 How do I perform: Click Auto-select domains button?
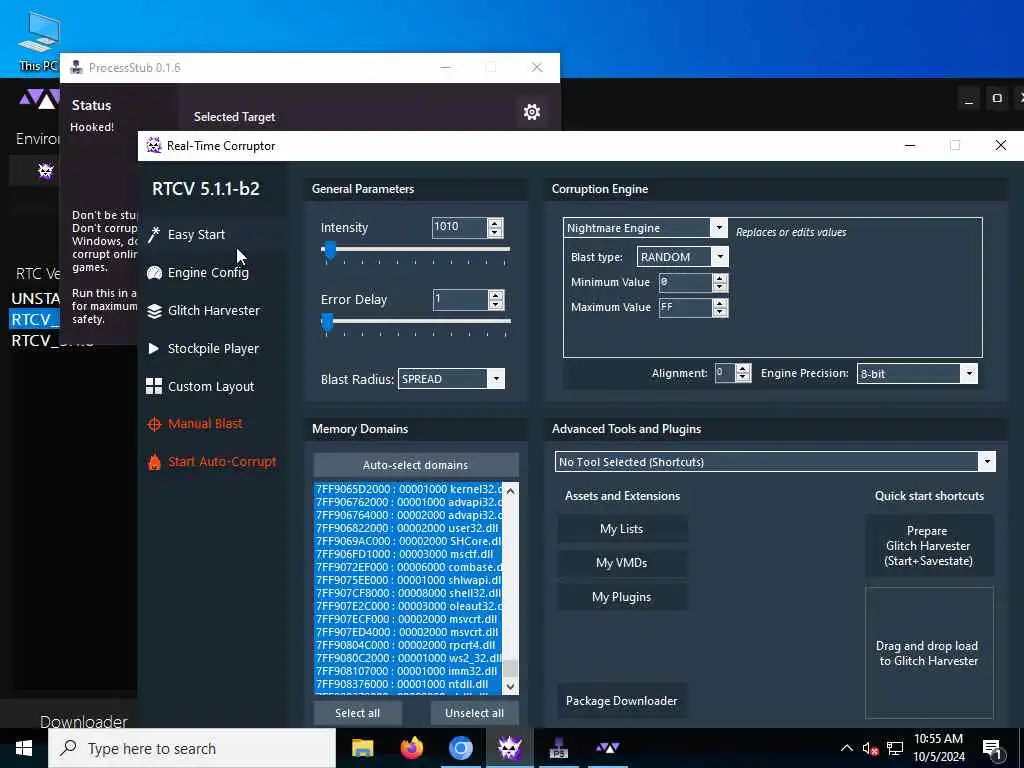[x=415, y=465]
